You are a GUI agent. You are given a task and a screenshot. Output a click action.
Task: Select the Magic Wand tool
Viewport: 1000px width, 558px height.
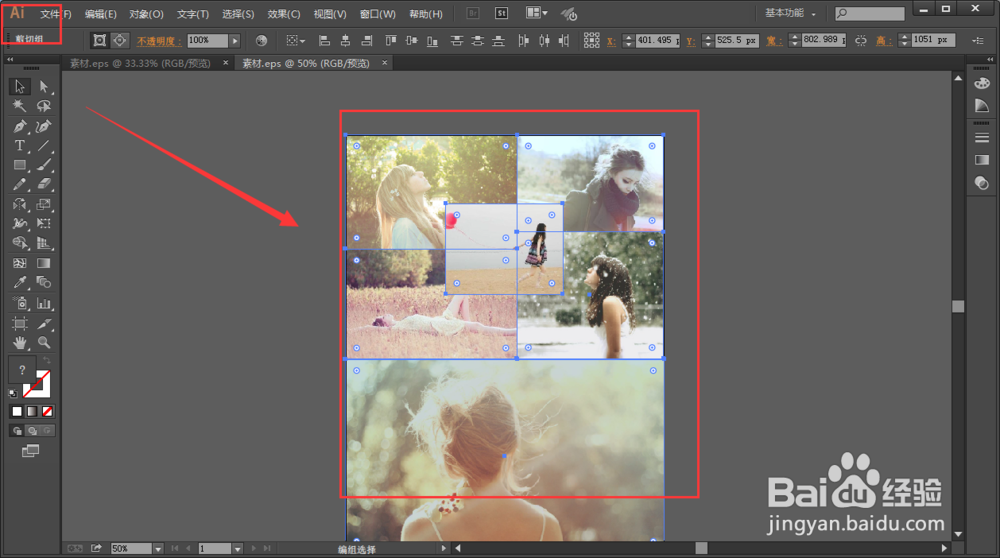click(x=20, y=106)
